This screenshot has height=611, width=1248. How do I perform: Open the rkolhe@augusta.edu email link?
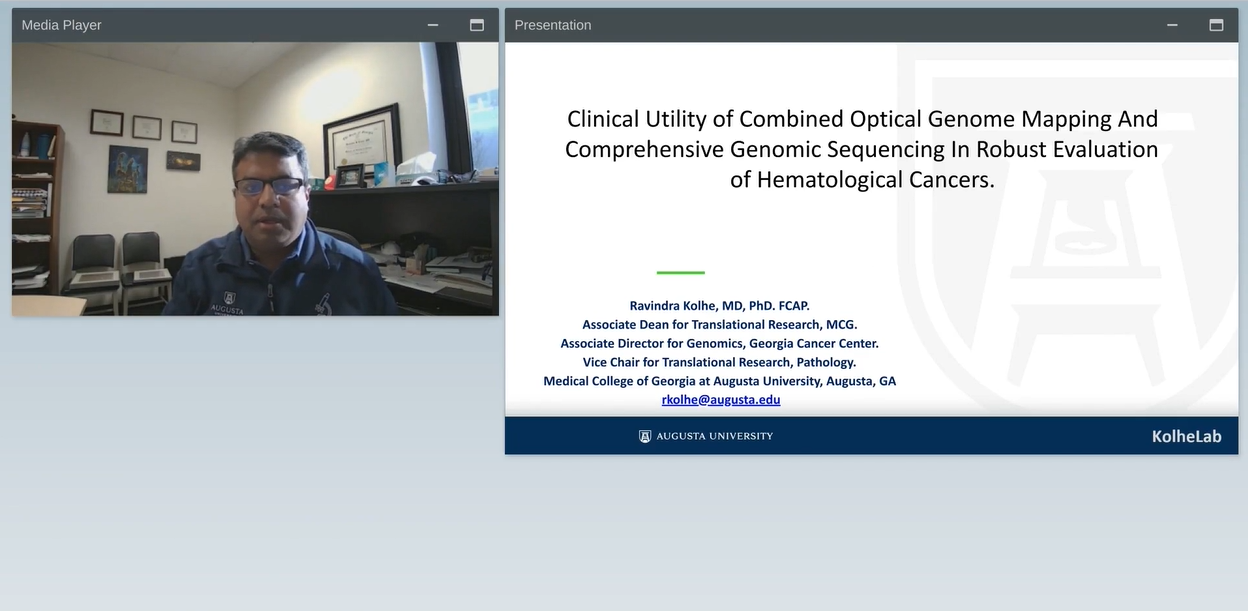(x=721, y=399)
